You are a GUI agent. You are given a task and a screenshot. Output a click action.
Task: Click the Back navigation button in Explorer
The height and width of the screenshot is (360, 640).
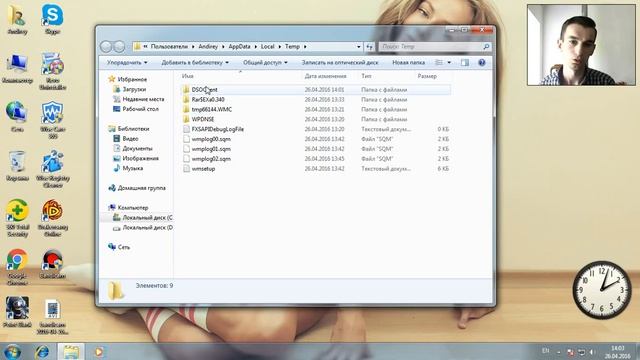[x=106, y=47]
